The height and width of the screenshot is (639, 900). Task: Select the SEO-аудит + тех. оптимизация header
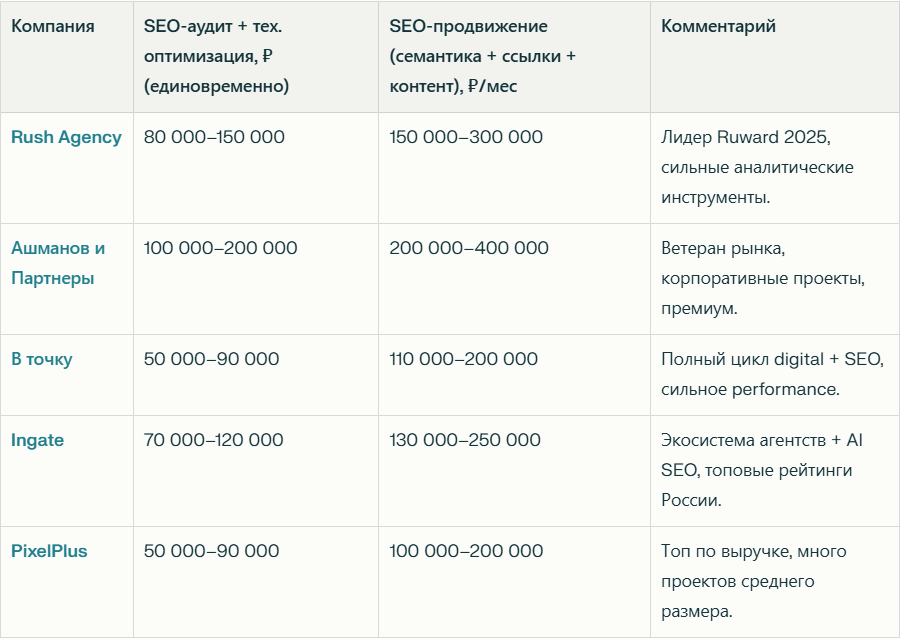(216, 56)
